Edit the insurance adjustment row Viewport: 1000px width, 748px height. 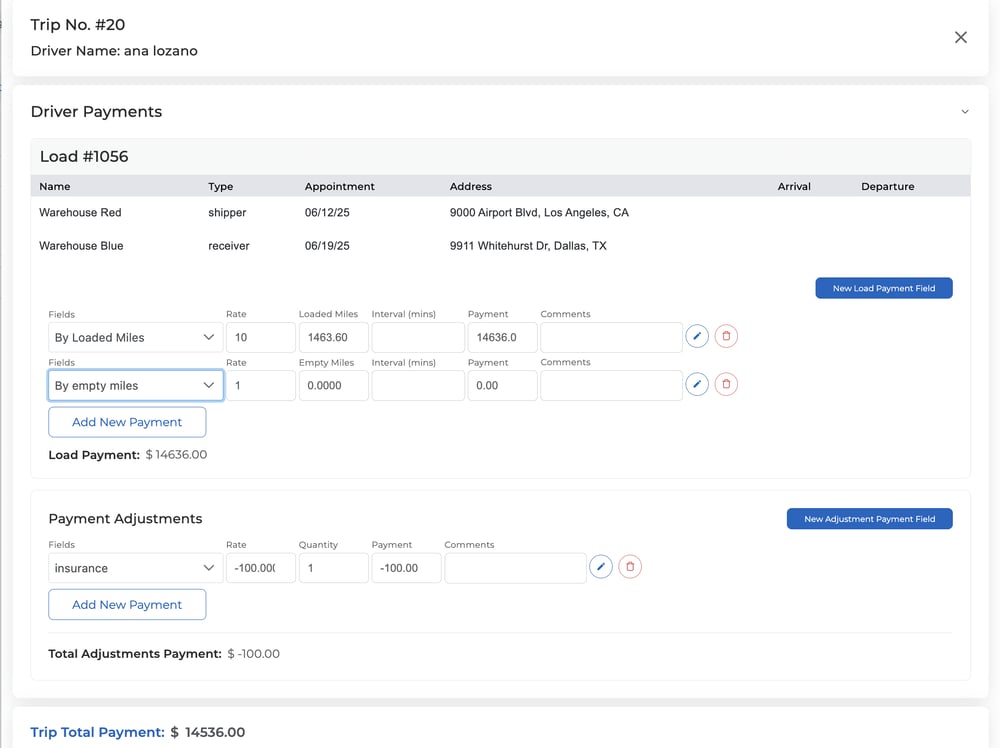(600, 568)
